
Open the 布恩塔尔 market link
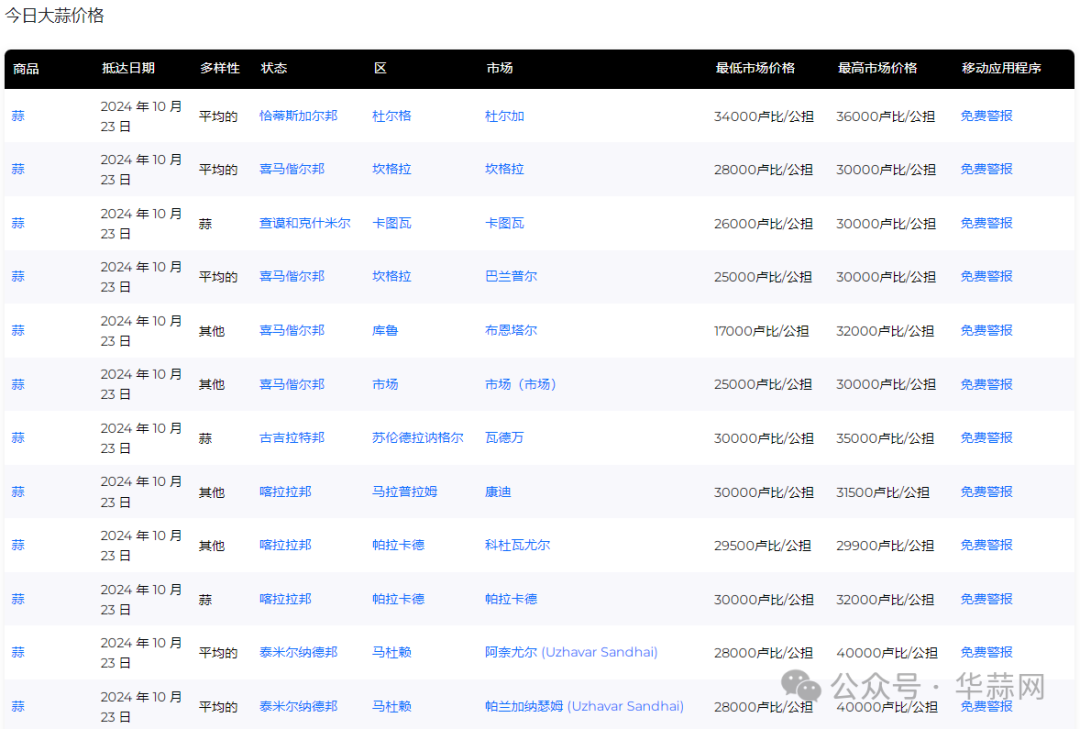pos(510,330)
